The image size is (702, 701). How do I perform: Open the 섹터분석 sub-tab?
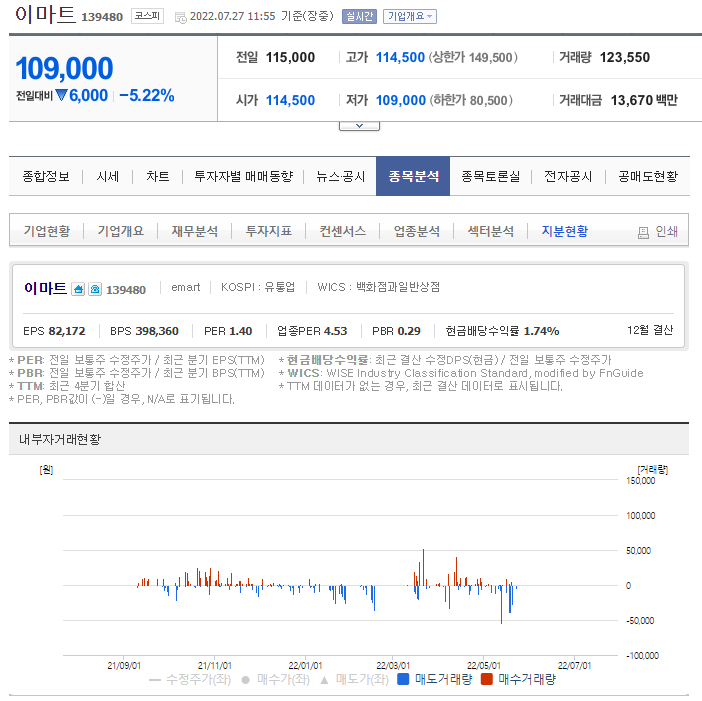tap(491, 231)
